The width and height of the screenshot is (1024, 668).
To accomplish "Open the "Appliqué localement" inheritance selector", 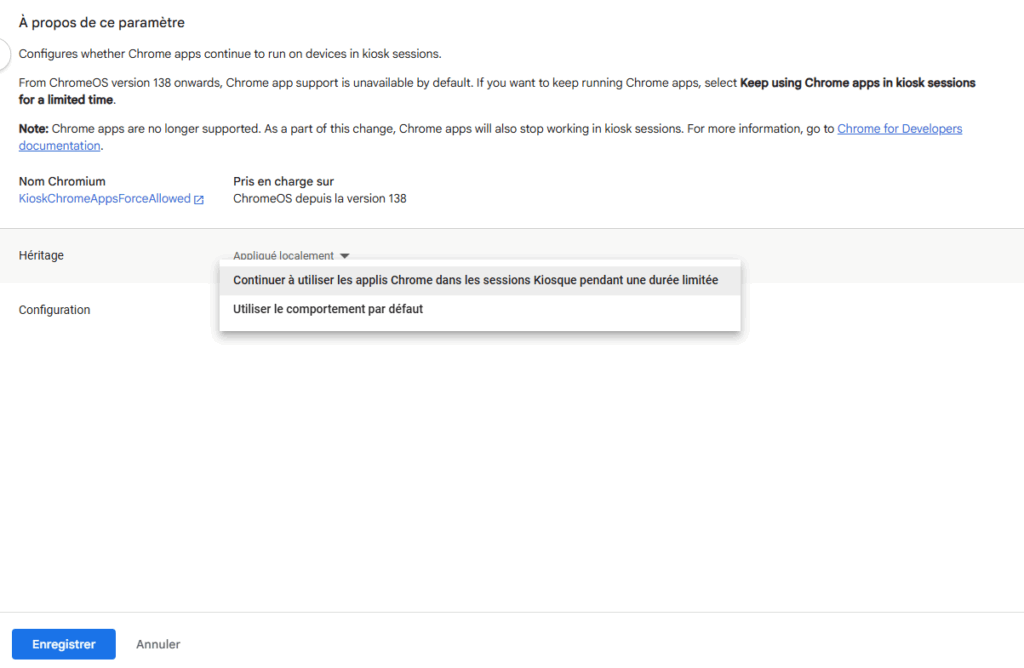I will point(284,256).
